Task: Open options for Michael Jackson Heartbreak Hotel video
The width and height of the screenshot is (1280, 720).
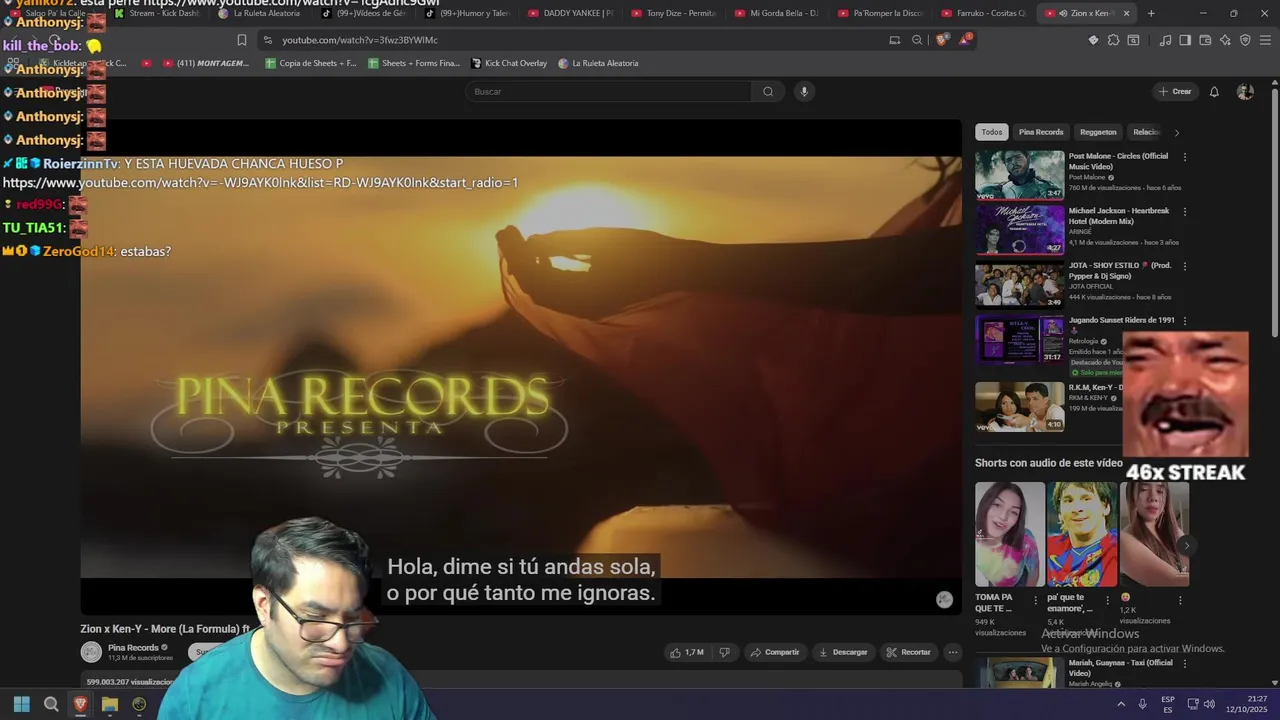Action: click(x=1185, y=212)
